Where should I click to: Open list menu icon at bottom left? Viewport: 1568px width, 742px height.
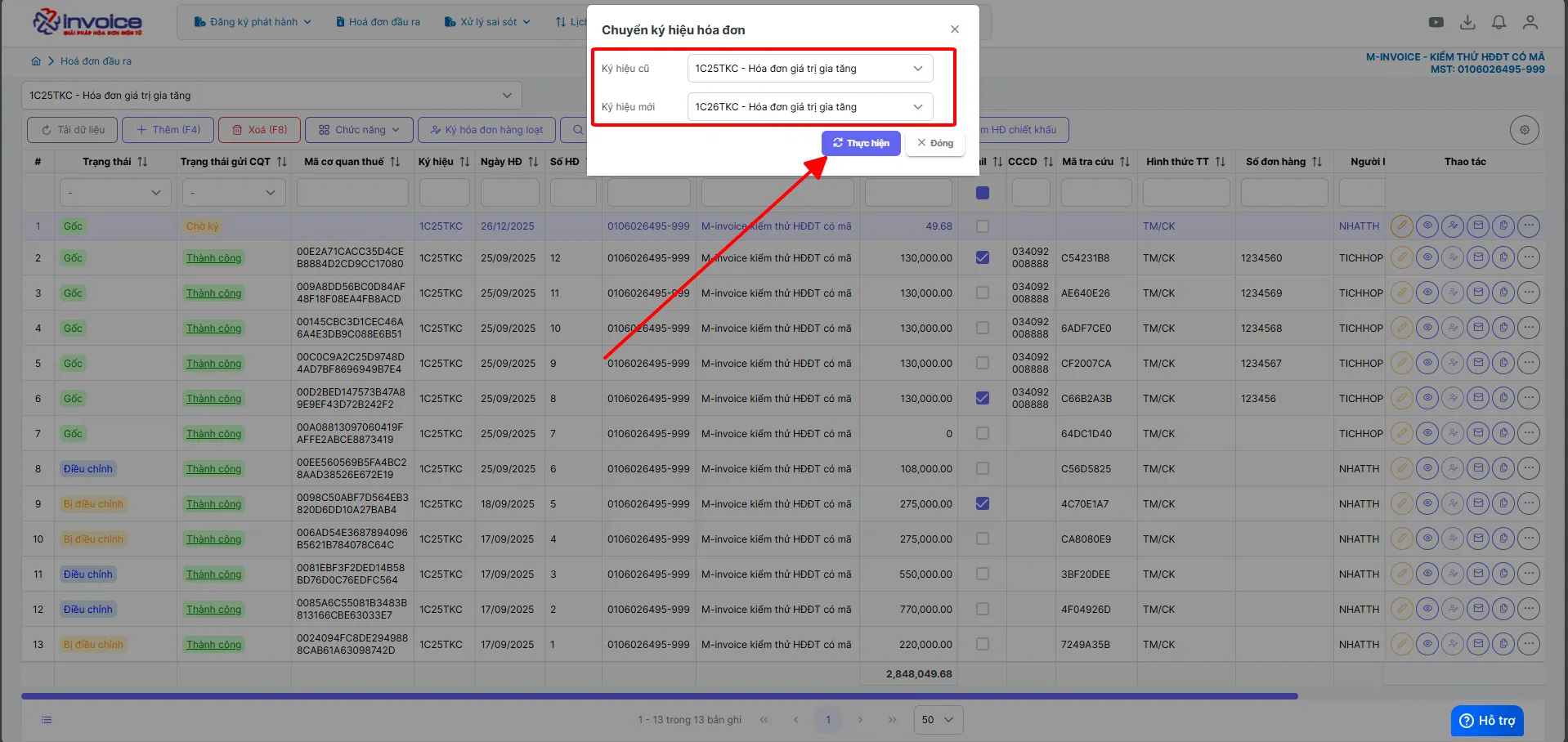[x=47, y=720]
